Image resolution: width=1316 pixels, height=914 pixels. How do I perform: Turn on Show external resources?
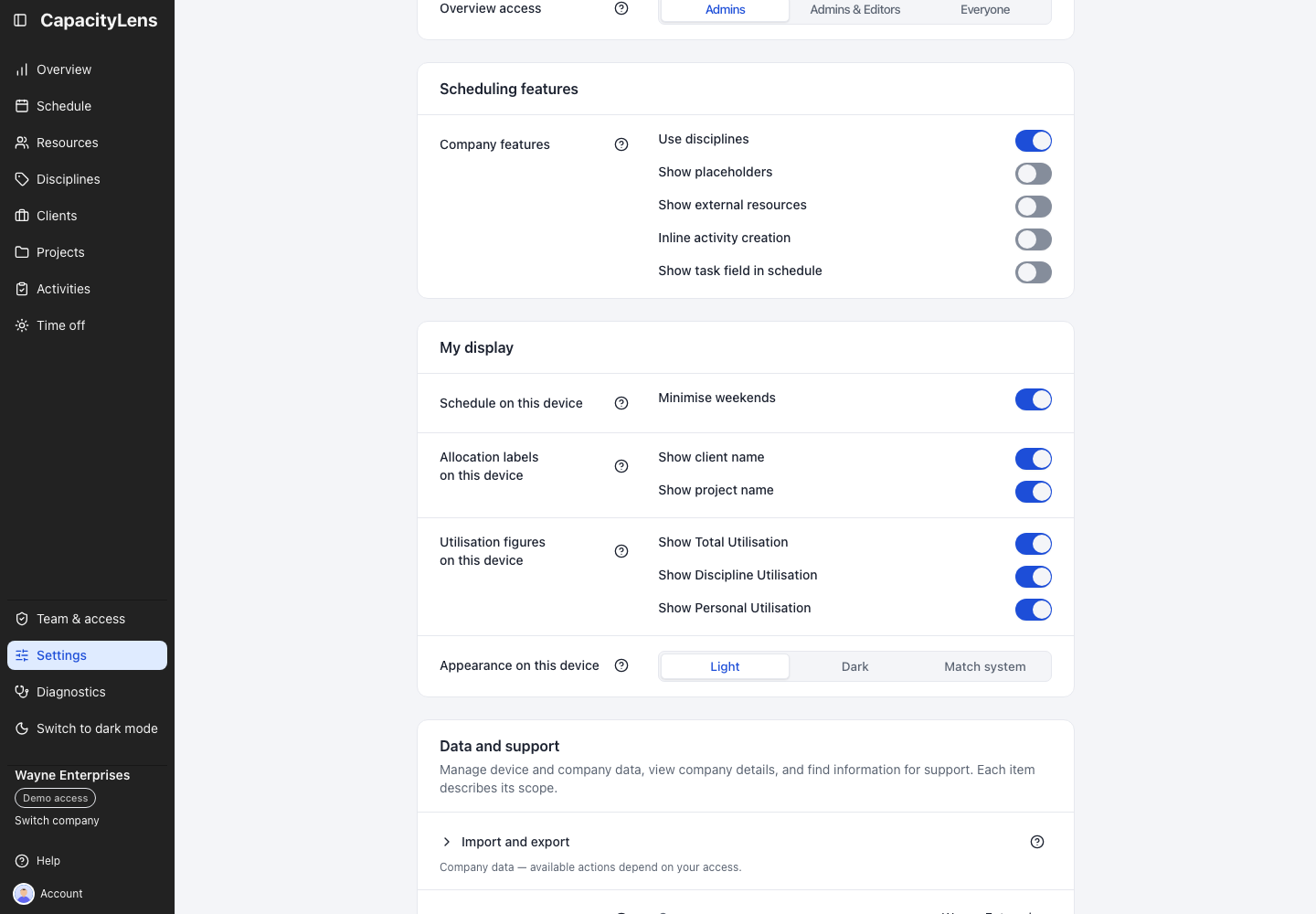point(1034,207)
